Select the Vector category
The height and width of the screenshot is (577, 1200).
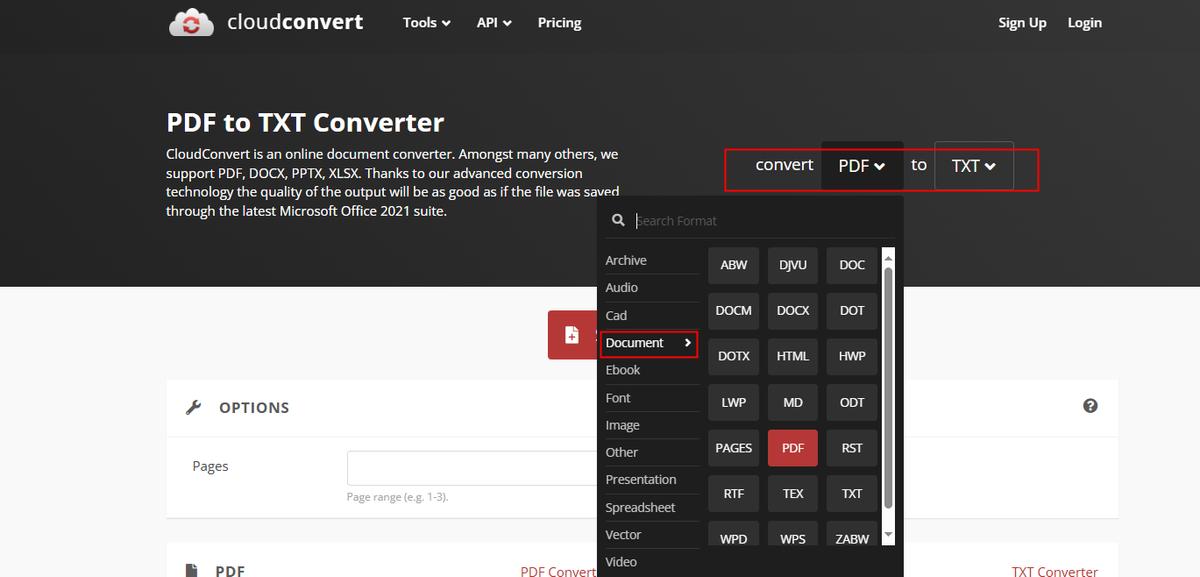623,535
